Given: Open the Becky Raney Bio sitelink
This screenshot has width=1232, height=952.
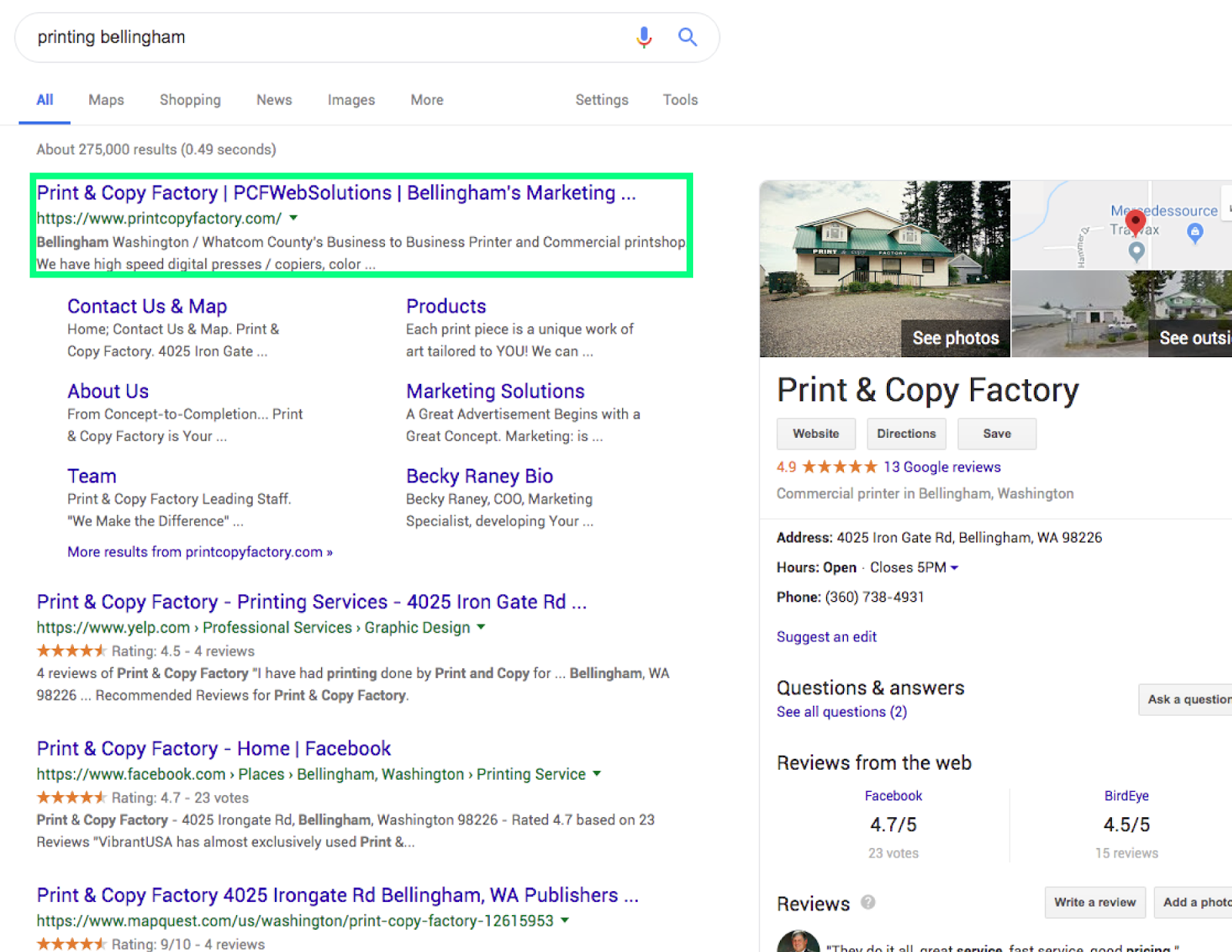Looking at the screenshot, I should tap(480, 476).
